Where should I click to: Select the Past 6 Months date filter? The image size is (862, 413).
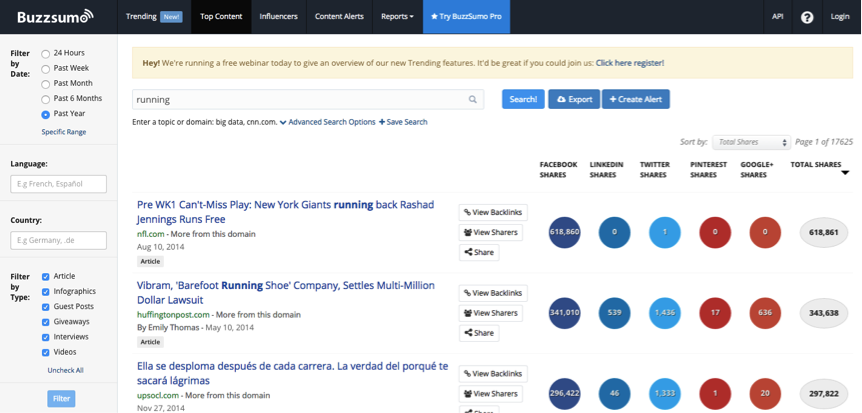point(46,100)
